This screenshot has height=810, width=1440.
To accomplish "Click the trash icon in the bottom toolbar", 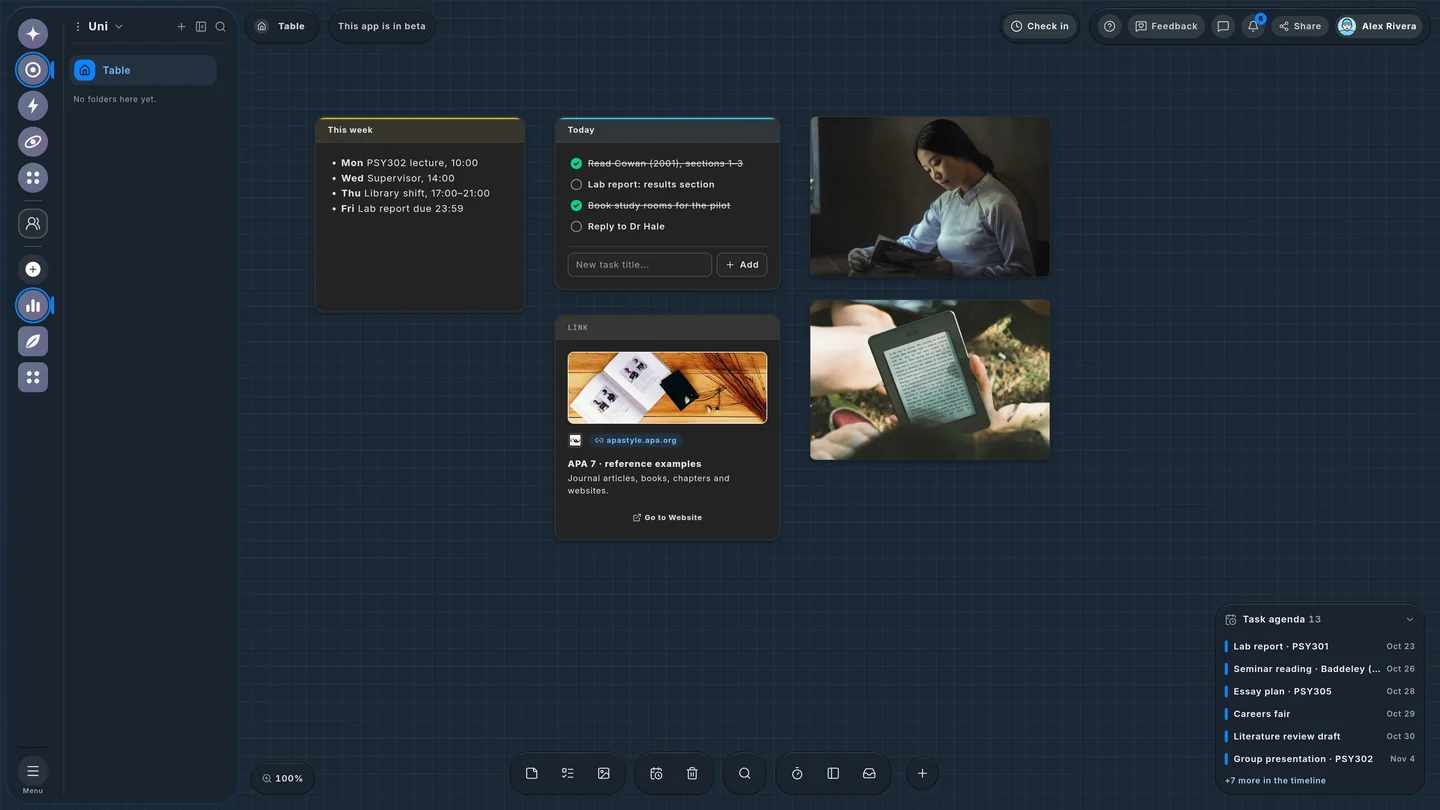I will [692, 774].
